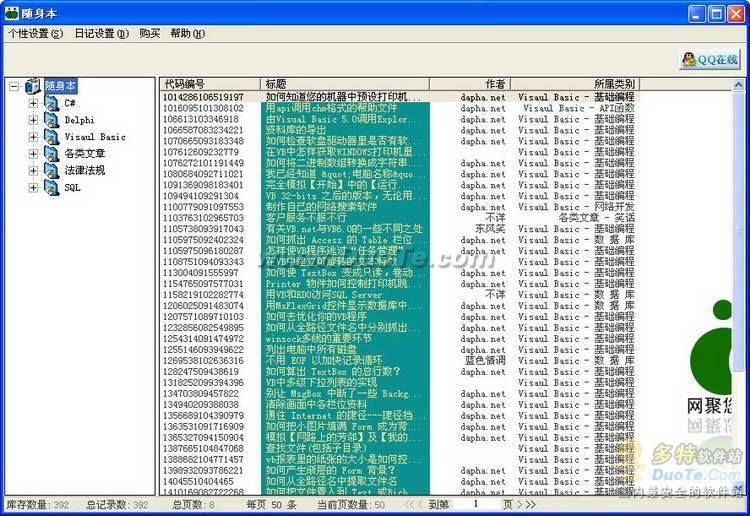750x516 pixels.
Task: Select title 列出电脑中所有磁盘
Action: pos(311,350)
